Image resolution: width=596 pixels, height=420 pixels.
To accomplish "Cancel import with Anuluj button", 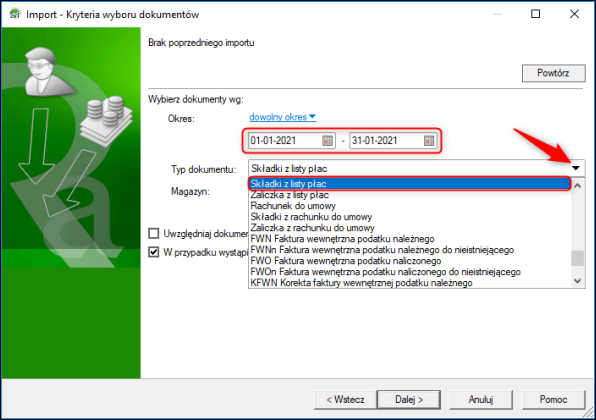I will [481, 399].
